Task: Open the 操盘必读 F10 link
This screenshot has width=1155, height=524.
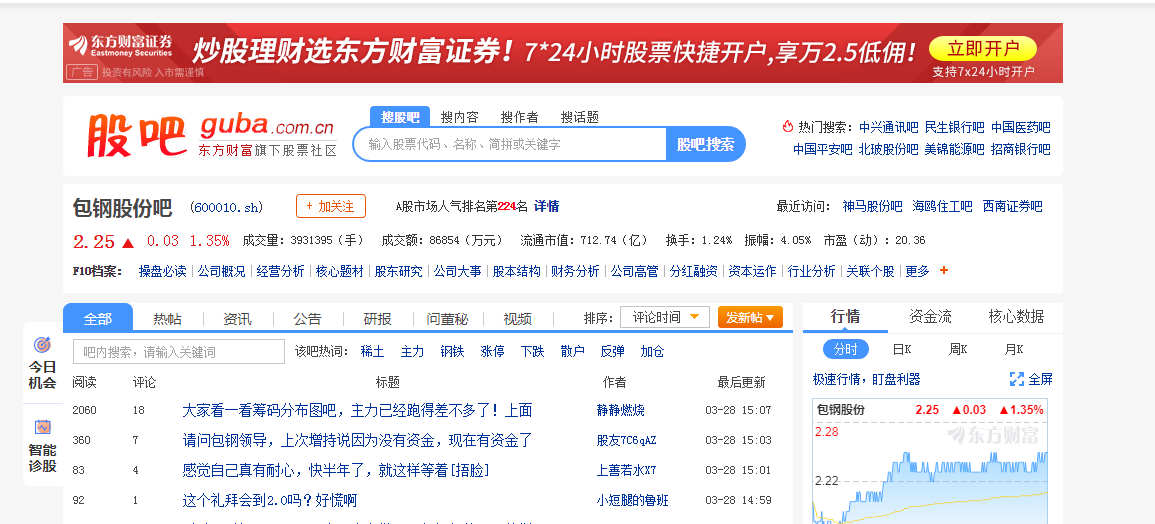Action: [163, 271]
